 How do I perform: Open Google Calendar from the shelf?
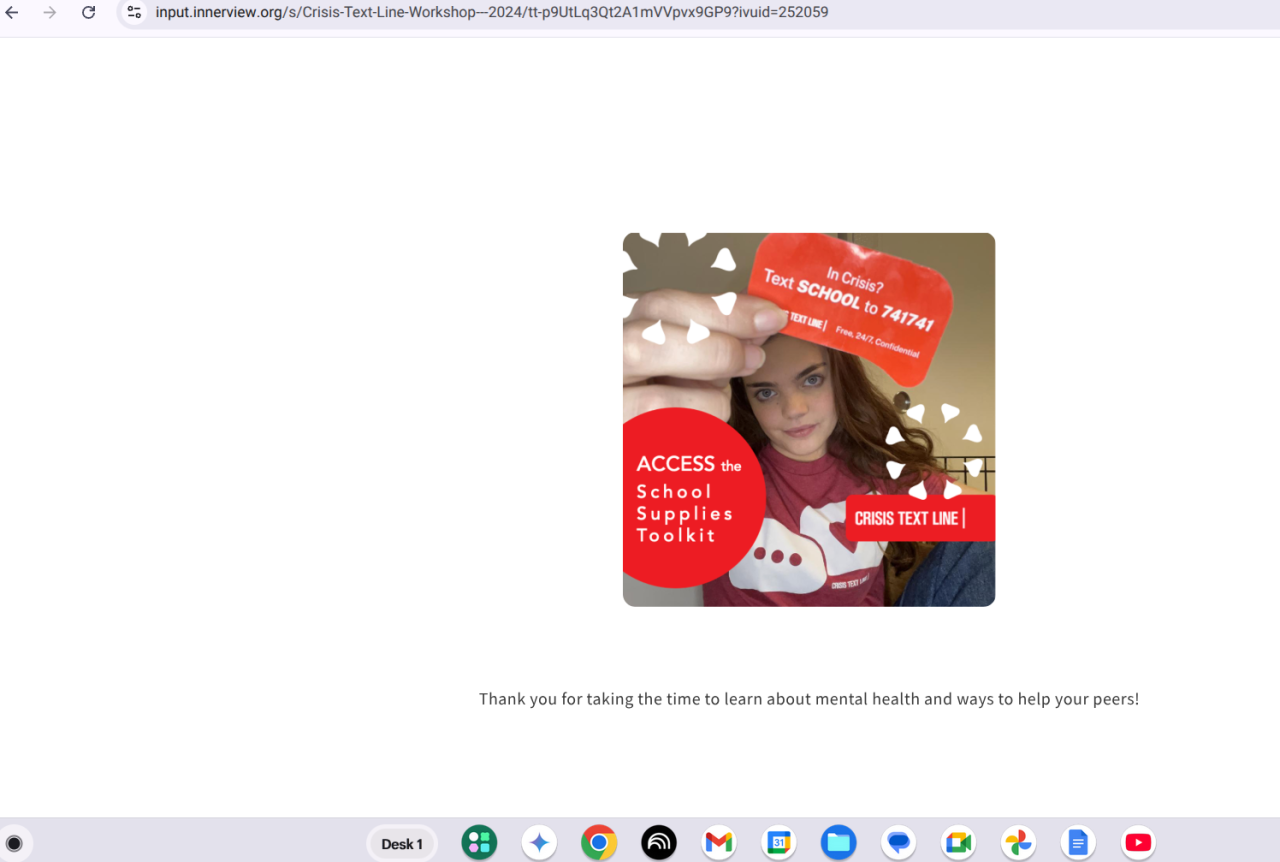[779, 843]
